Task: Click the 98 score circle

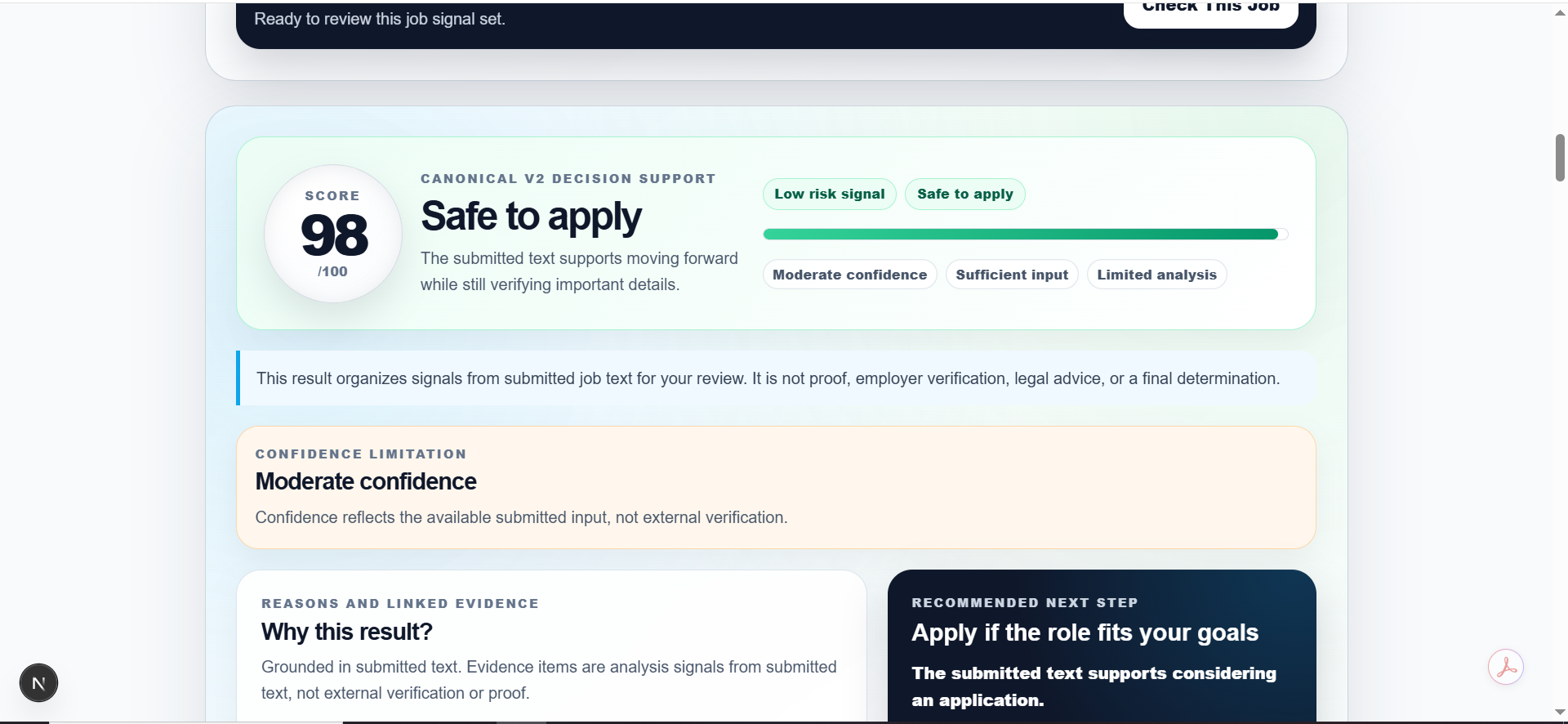Action: (333, 234)
